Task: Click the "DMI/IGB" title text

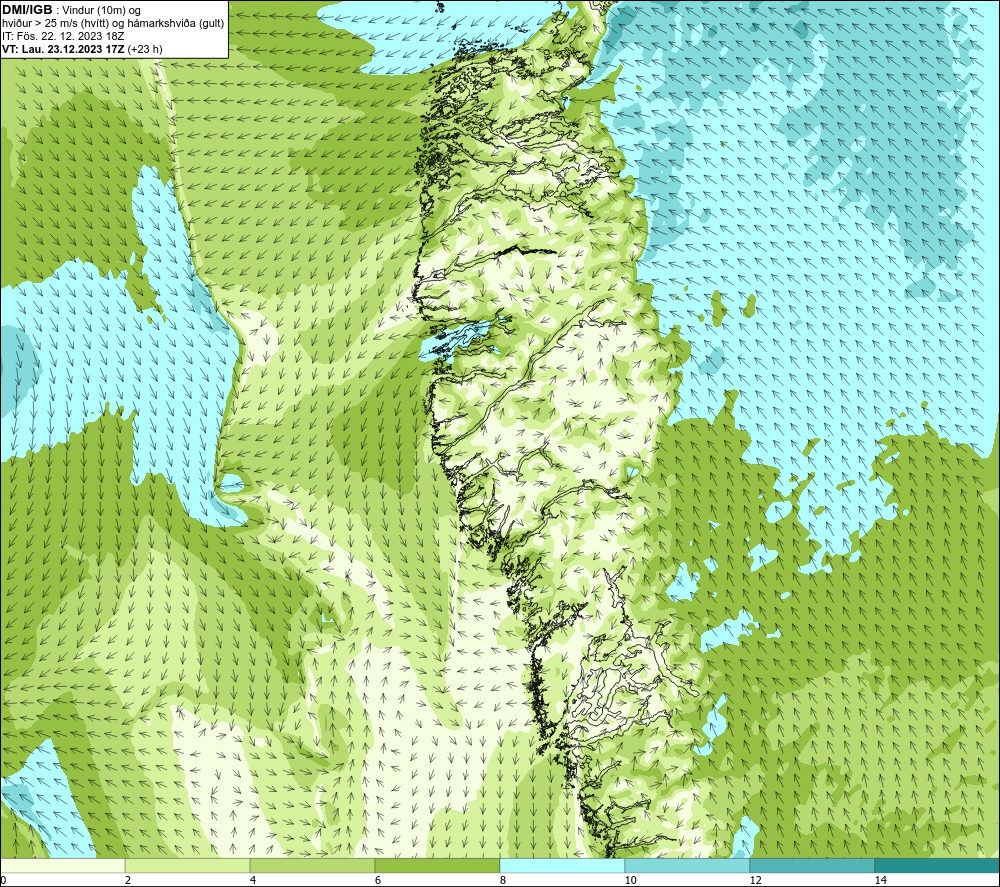Action: 27,10
